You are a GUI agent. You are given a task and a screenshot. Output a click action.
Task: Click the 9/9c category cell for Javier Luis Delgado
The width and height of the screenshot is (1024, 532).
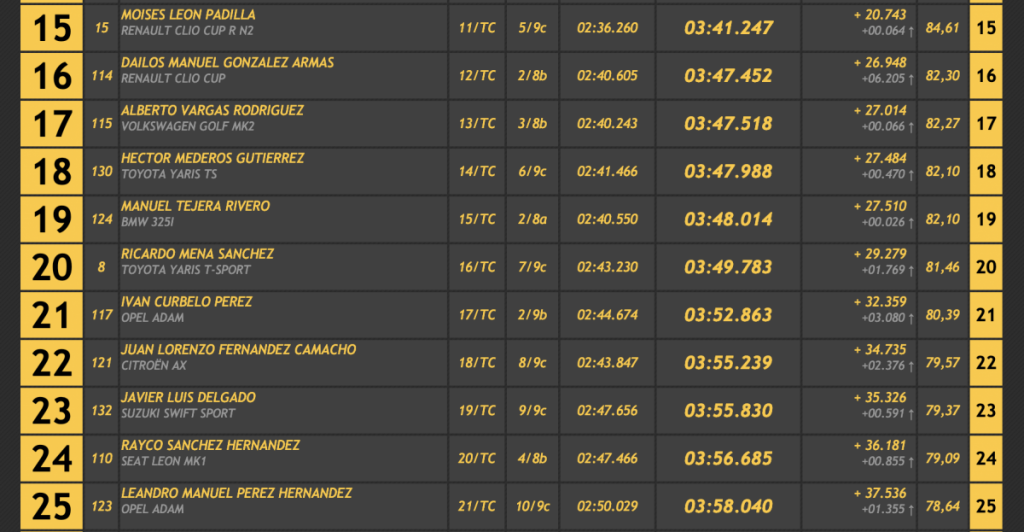(532, 412)
